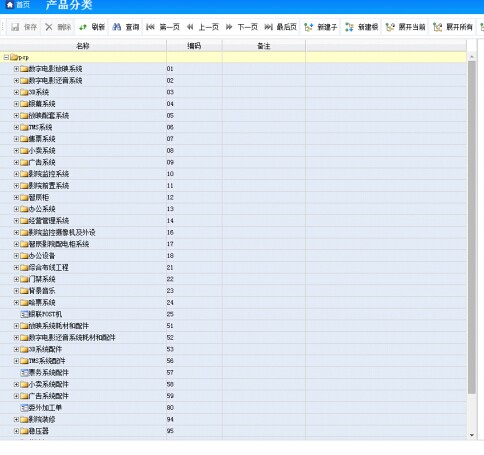Click the 刷新 refresh toolbar icon
This screenshot has width=484, height=455.
coord(83,27)
